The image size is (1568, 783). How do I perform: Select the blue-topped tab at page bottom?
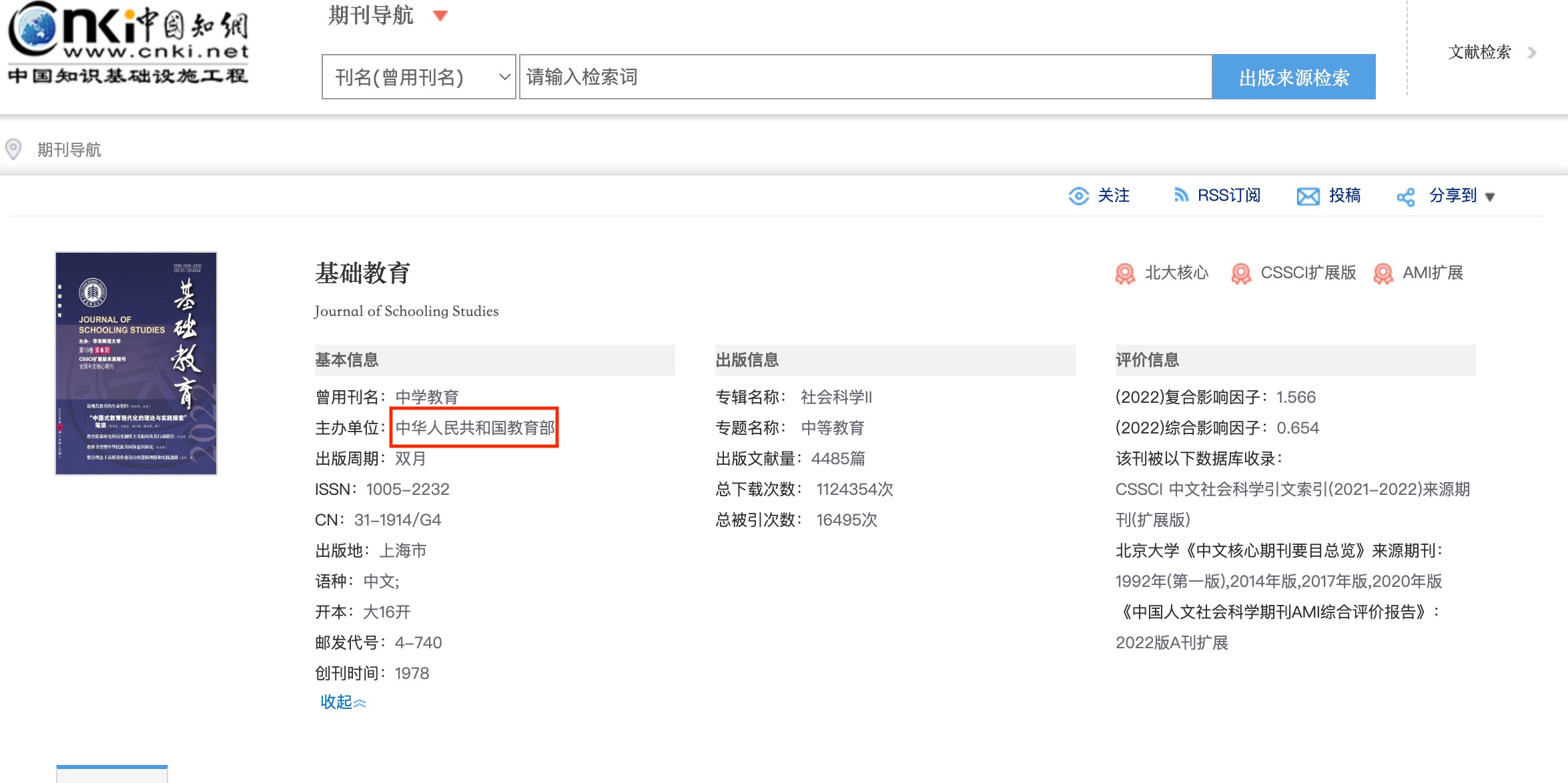(112, 774)
